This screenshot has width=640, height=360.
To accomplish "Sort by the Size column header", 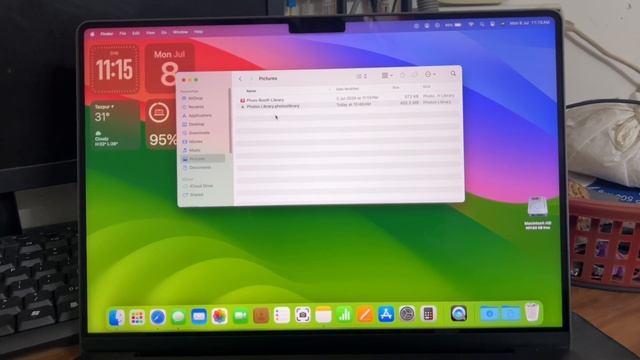I will tap(396, 88).
